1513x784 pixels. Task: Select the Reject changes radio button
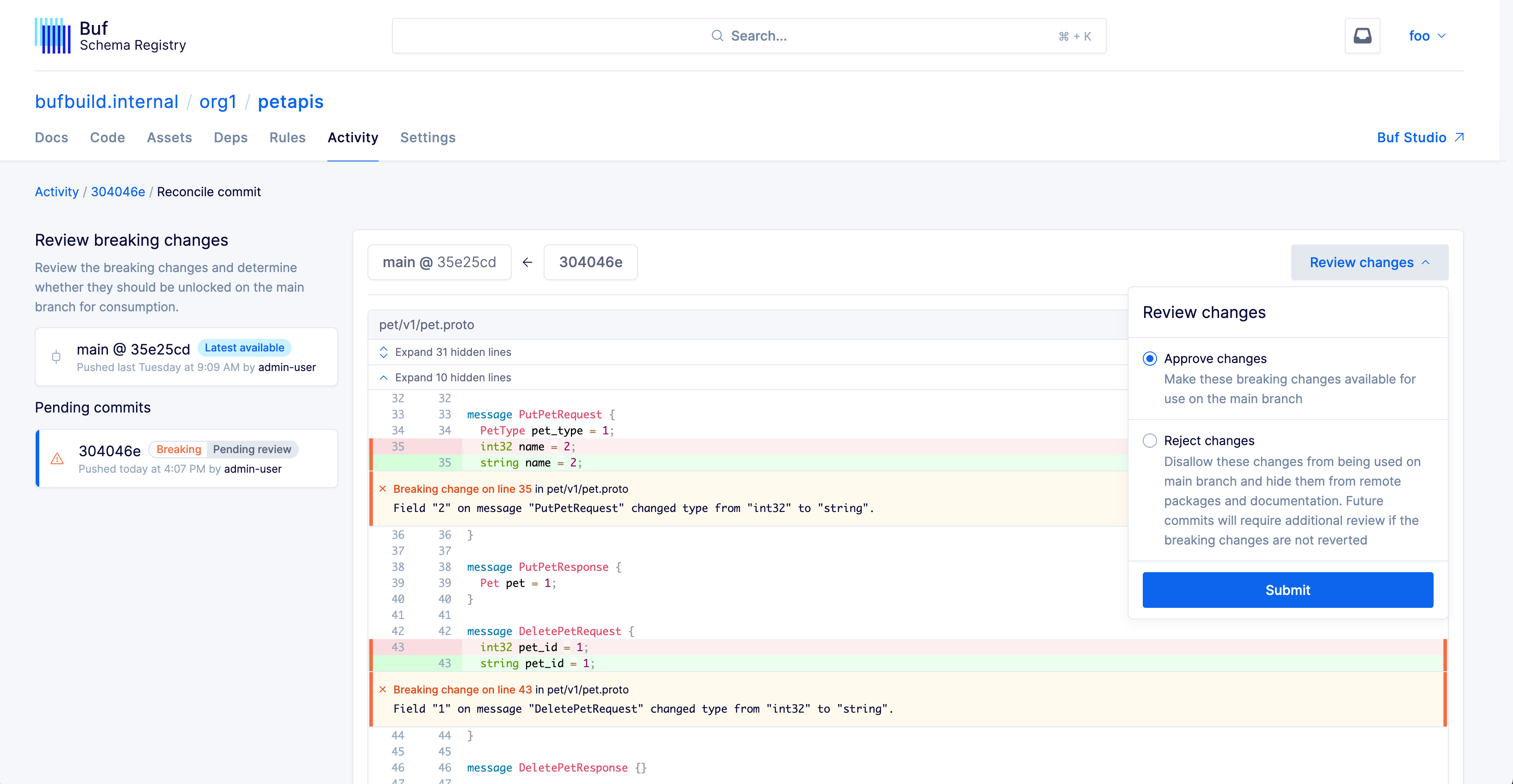click(1150, 441)
